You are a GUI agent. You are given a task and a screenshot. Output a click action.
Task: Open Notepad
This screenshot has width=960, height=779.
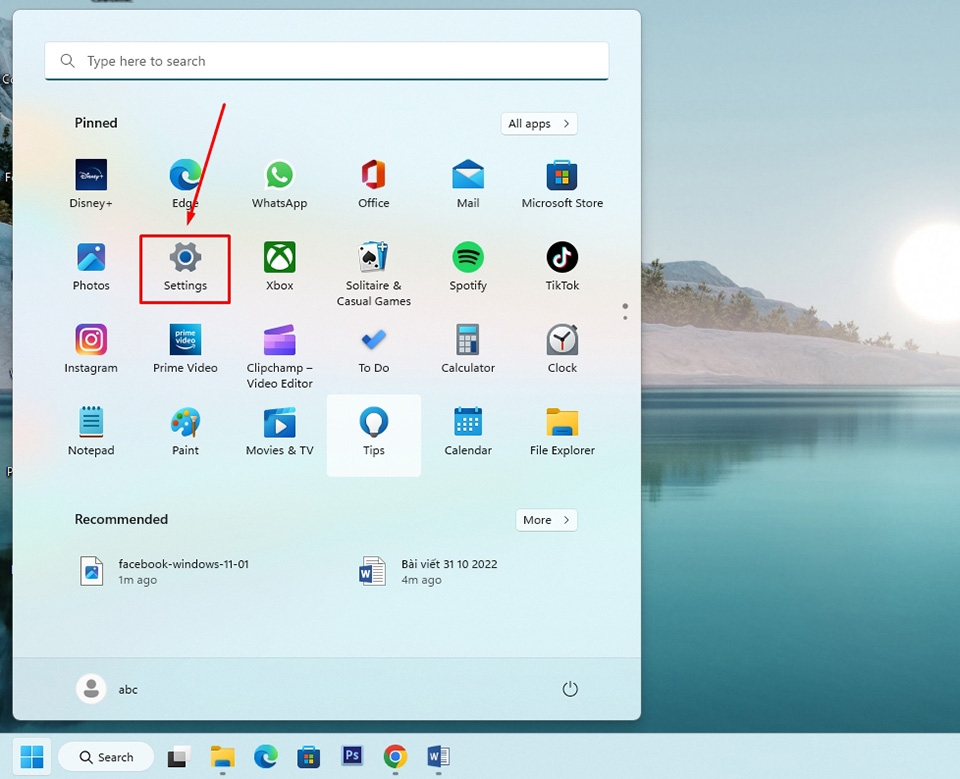(91, 432)
